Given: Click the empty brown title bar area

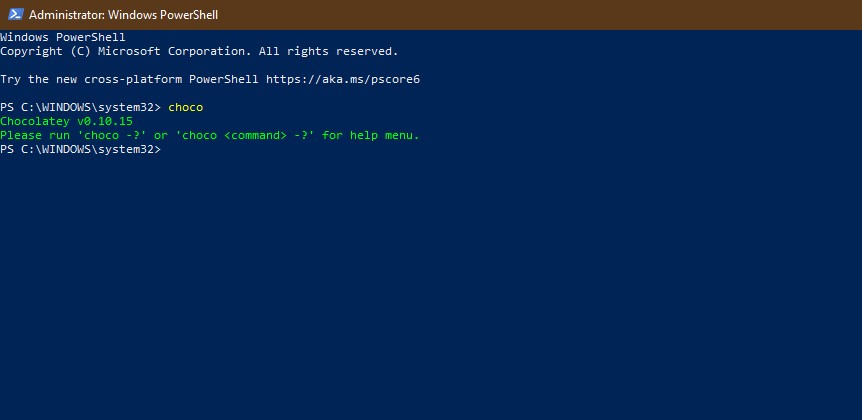Looking at the screenshot, I should (x=539, y=15).
